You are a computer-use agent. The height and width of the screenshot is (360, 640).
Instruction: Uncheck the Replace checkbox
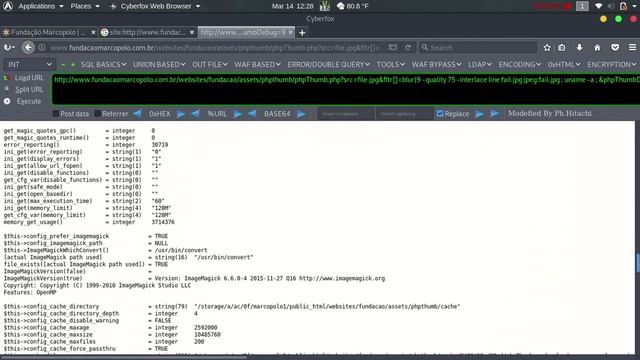click(x=440, y=114)
